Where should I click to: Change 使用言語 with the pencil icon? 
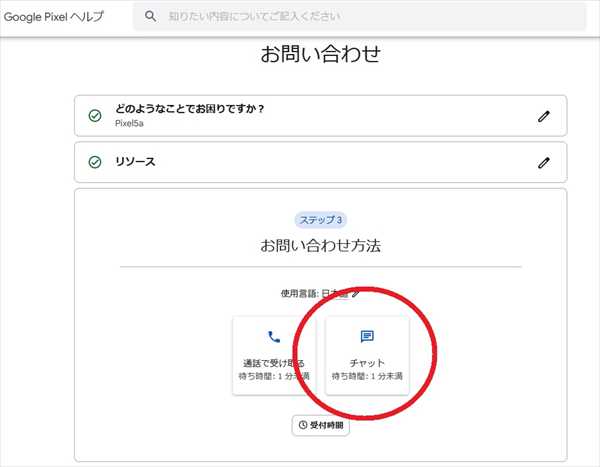(355, 294)
